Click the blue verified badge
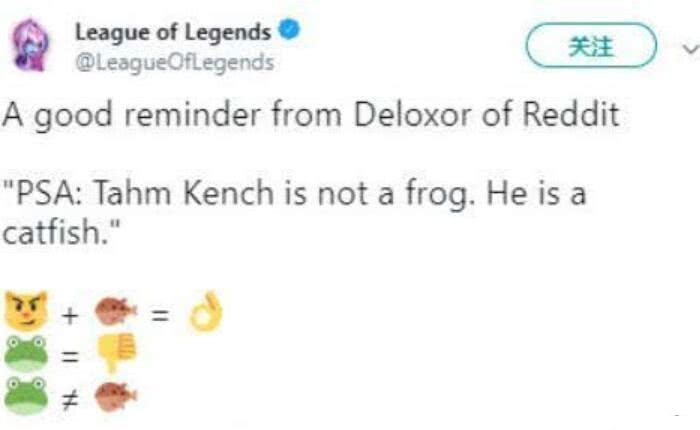The image size is (700, 430). point(289,32)
